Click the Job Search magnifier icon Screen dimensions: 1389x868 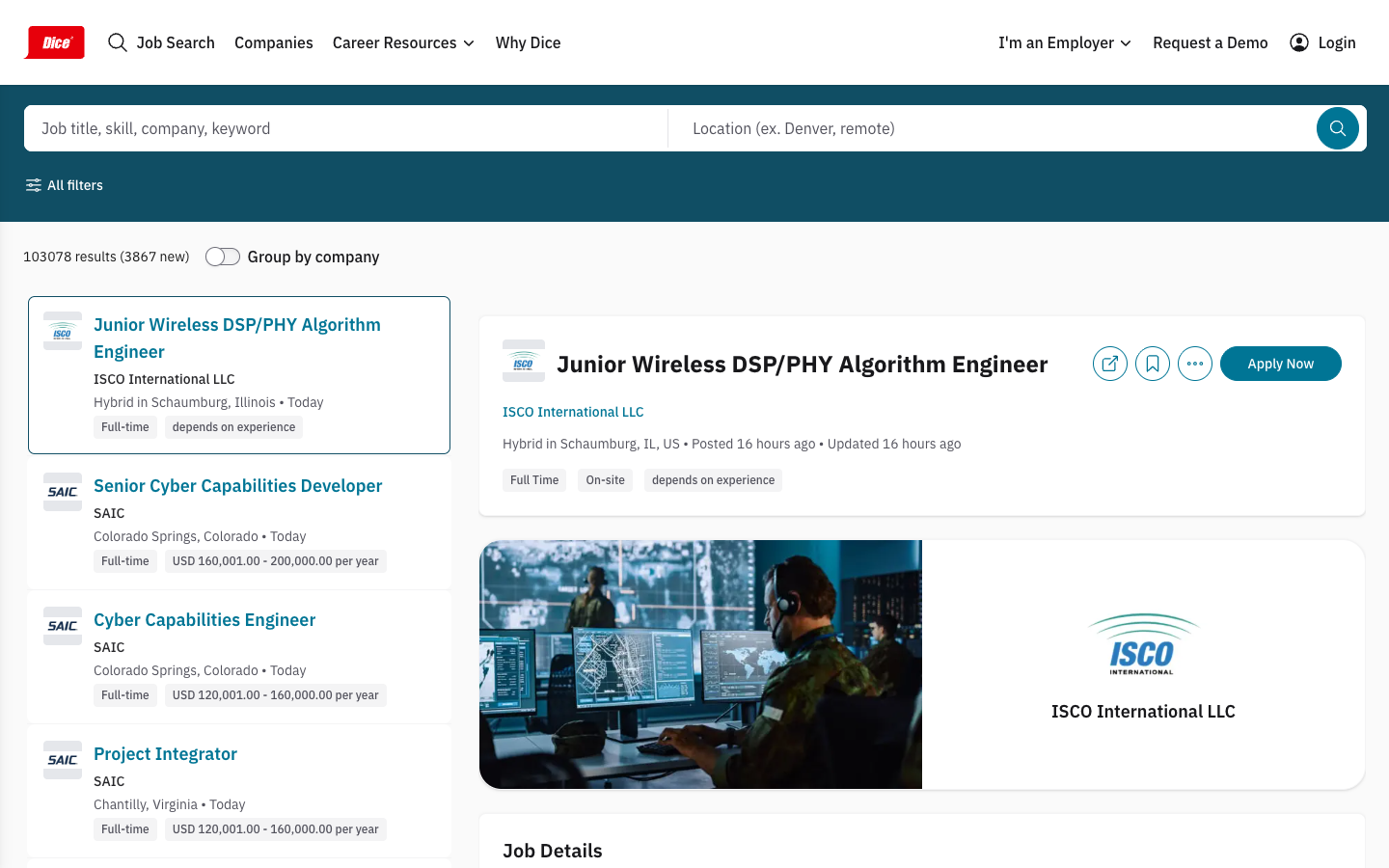pyautogui.click(x=118, y=42)
